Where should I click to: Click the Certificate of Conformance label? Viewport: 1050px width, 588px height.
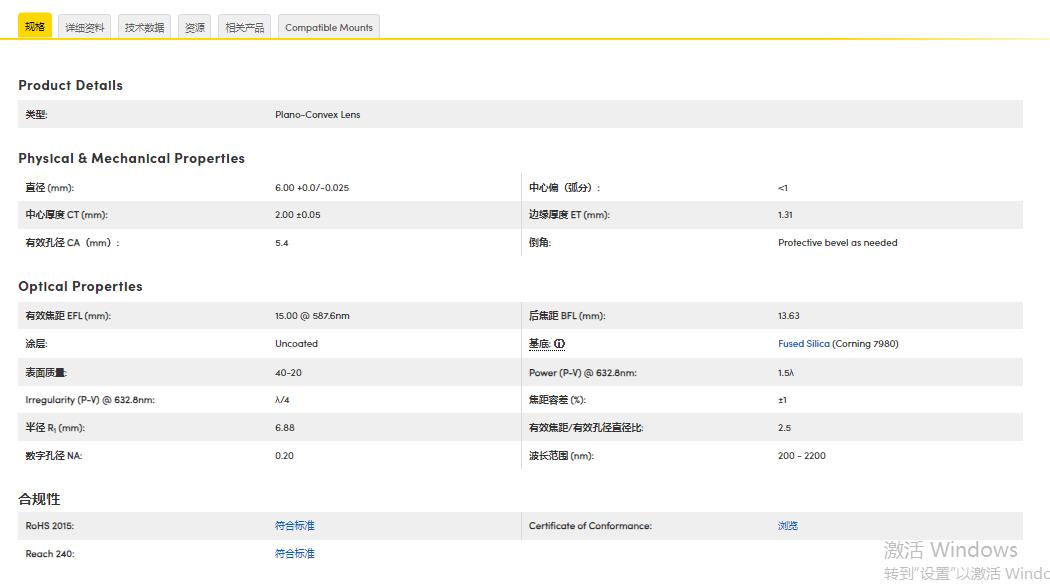(590, 526)
